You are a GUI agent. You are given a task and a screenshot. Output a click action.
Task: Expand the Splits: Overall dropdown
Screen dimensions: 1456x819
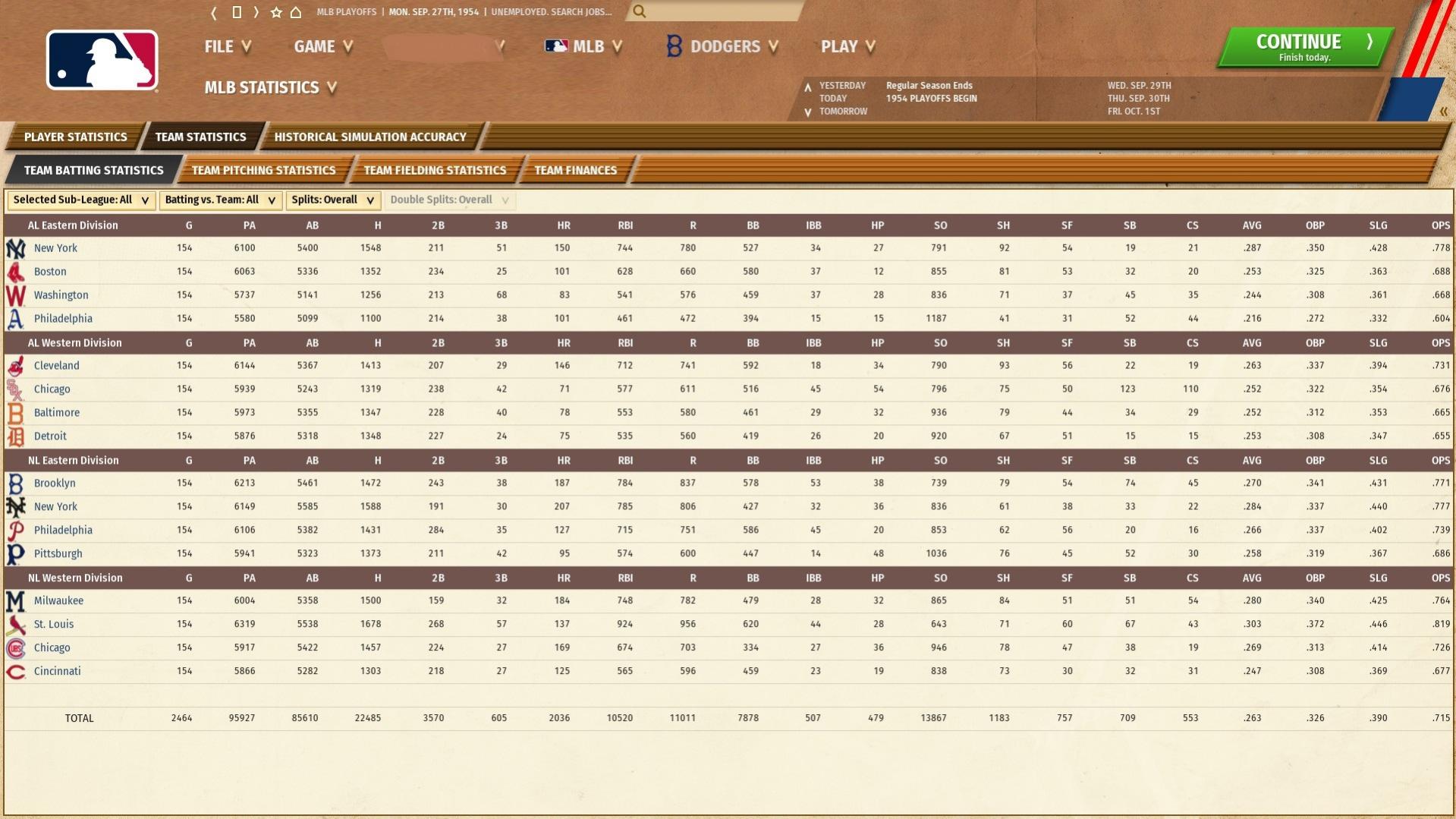point(333,200)
